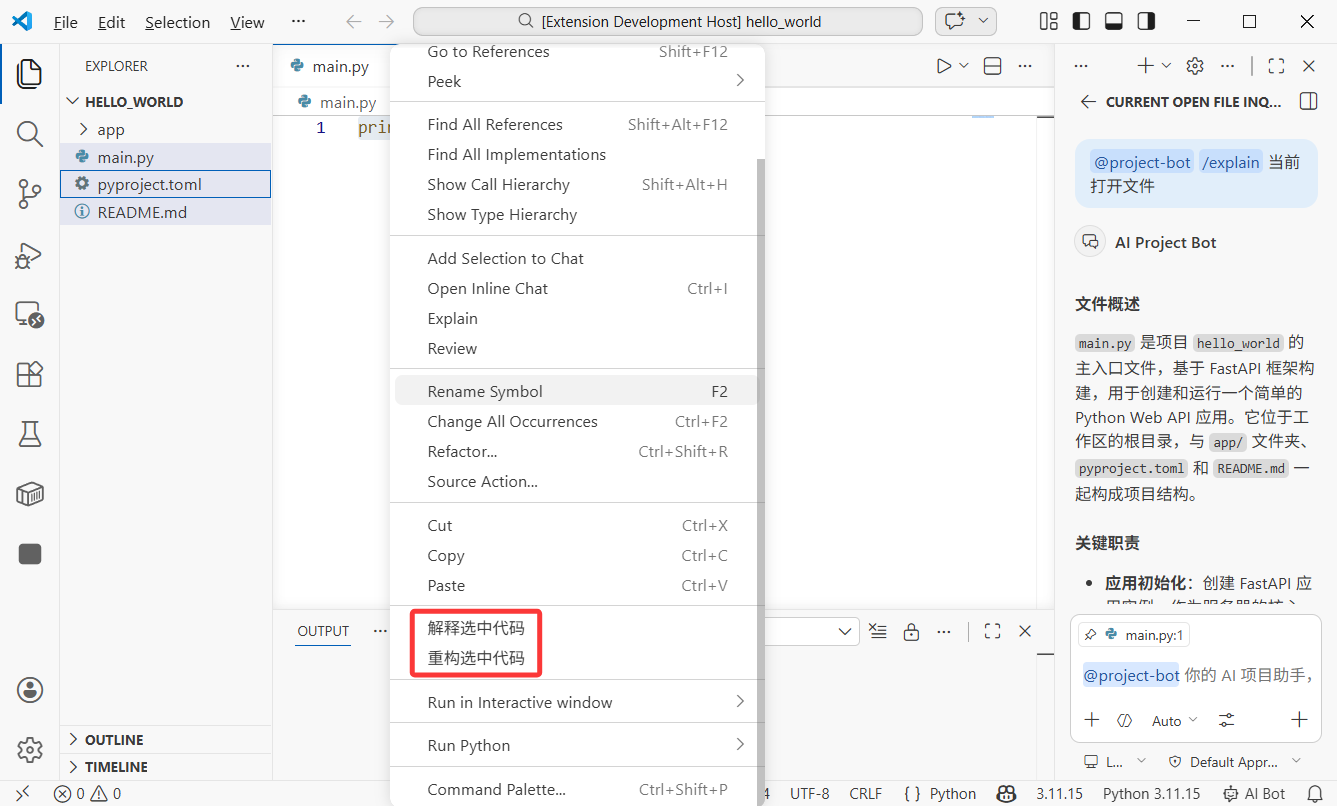Open the configure tools sliders in chat input

tap(1225, 720)
